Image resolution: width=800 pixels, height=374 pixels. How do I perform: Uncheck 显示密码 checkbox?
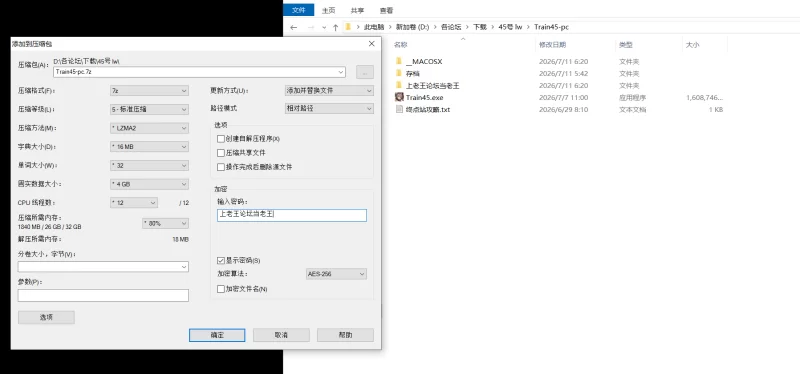tap(221, 260)
